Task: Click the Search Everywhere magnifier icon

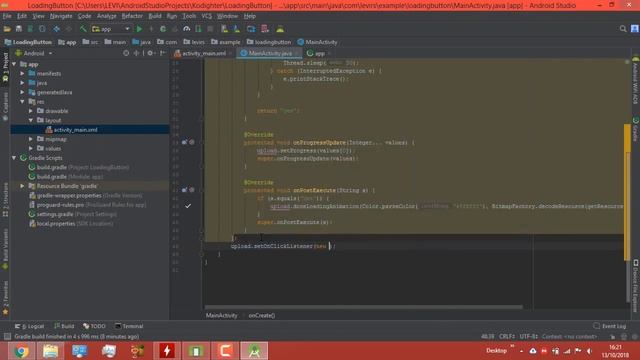Action: coord(623,29)
